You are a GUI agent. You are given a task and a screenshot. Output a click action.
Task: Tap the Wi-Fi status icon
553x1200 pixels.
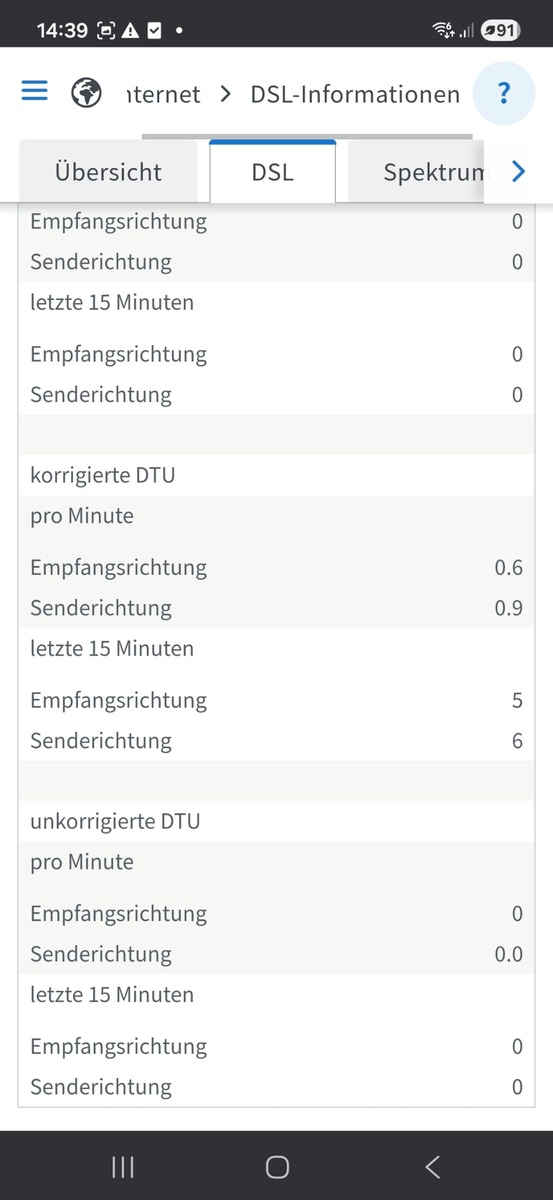443,30
